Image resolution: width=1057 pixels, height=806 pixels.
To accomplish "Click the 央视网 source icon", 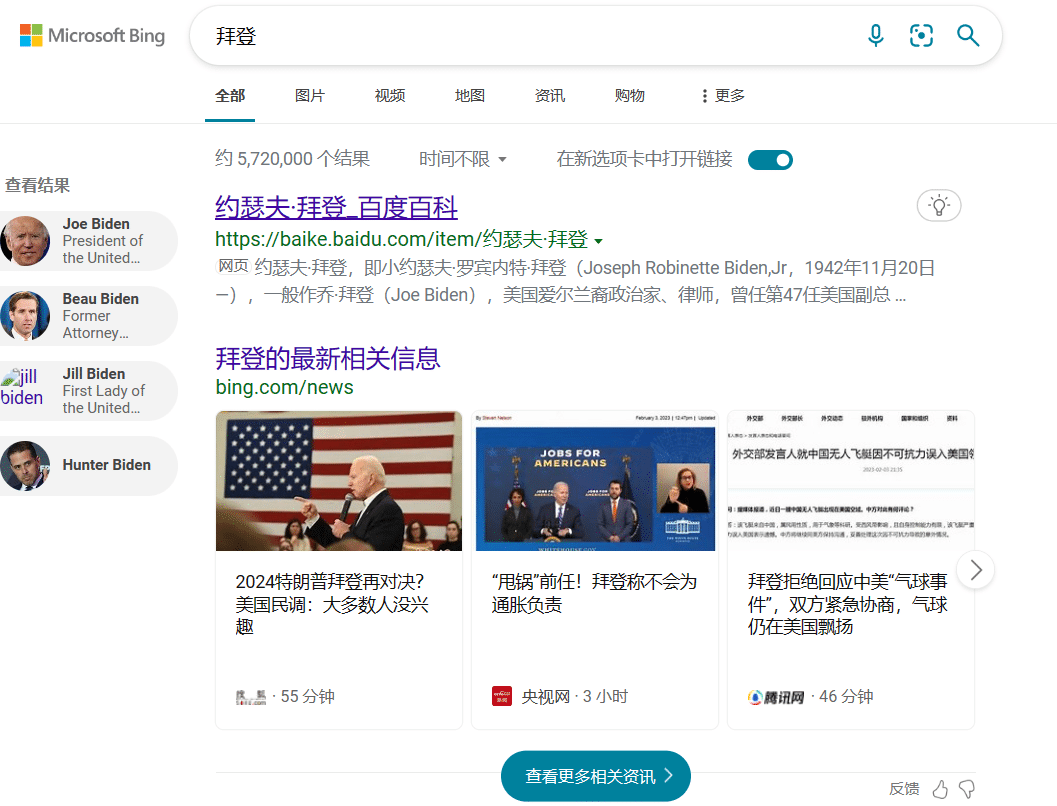I will tap(502, 696).
